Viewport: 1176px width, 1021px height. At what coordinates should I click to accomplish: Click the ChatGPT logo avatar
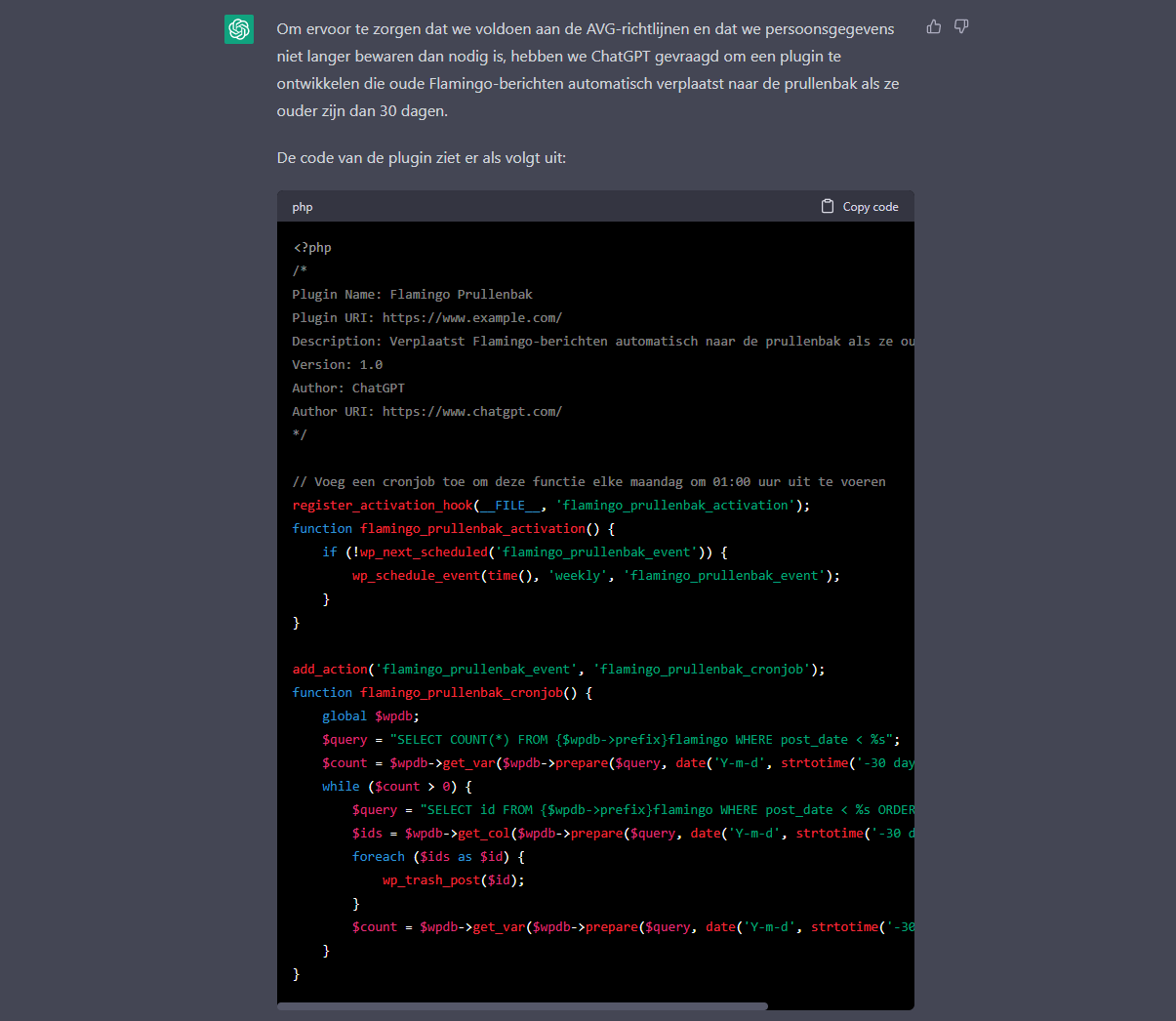239,29
